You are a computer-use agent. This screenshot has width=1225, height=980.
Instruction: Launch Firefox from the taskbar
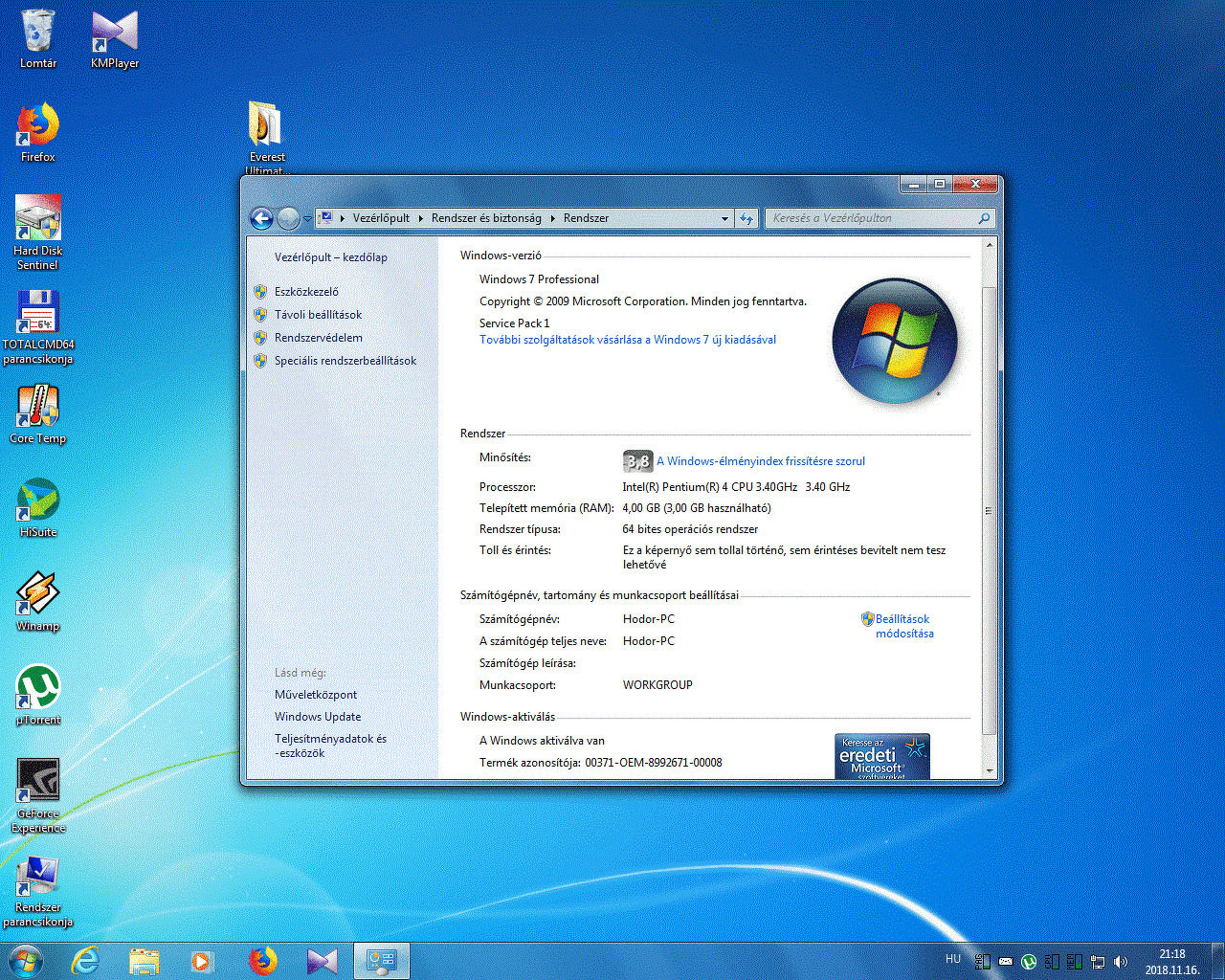(262, 960)
